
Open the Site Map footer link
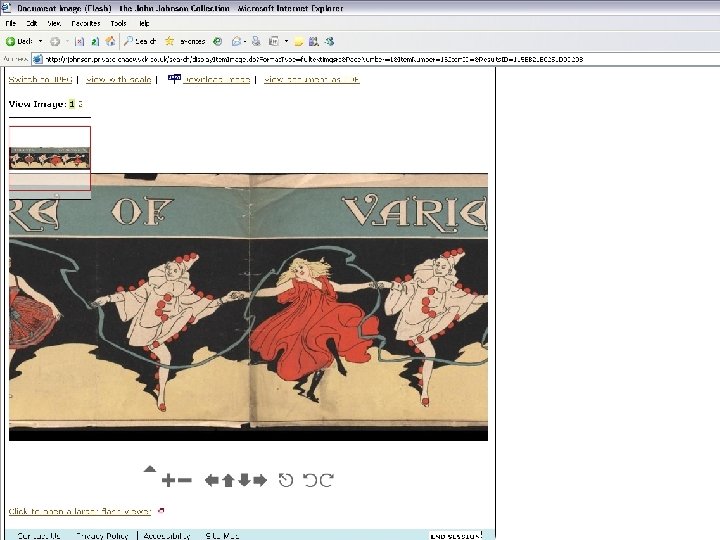(x=222, y=535)
